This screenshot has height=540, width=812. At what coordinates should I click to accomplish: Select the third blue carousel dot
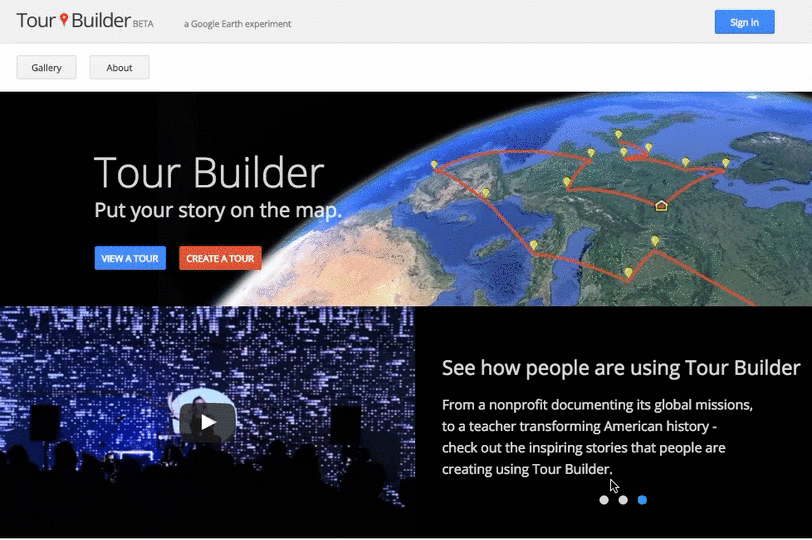point(642,500)
